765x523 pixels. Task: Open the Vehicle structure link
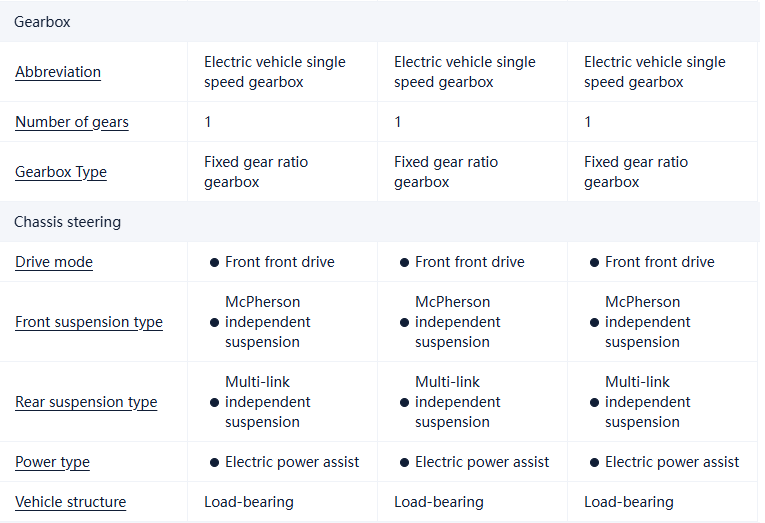(x=70, y=502)
